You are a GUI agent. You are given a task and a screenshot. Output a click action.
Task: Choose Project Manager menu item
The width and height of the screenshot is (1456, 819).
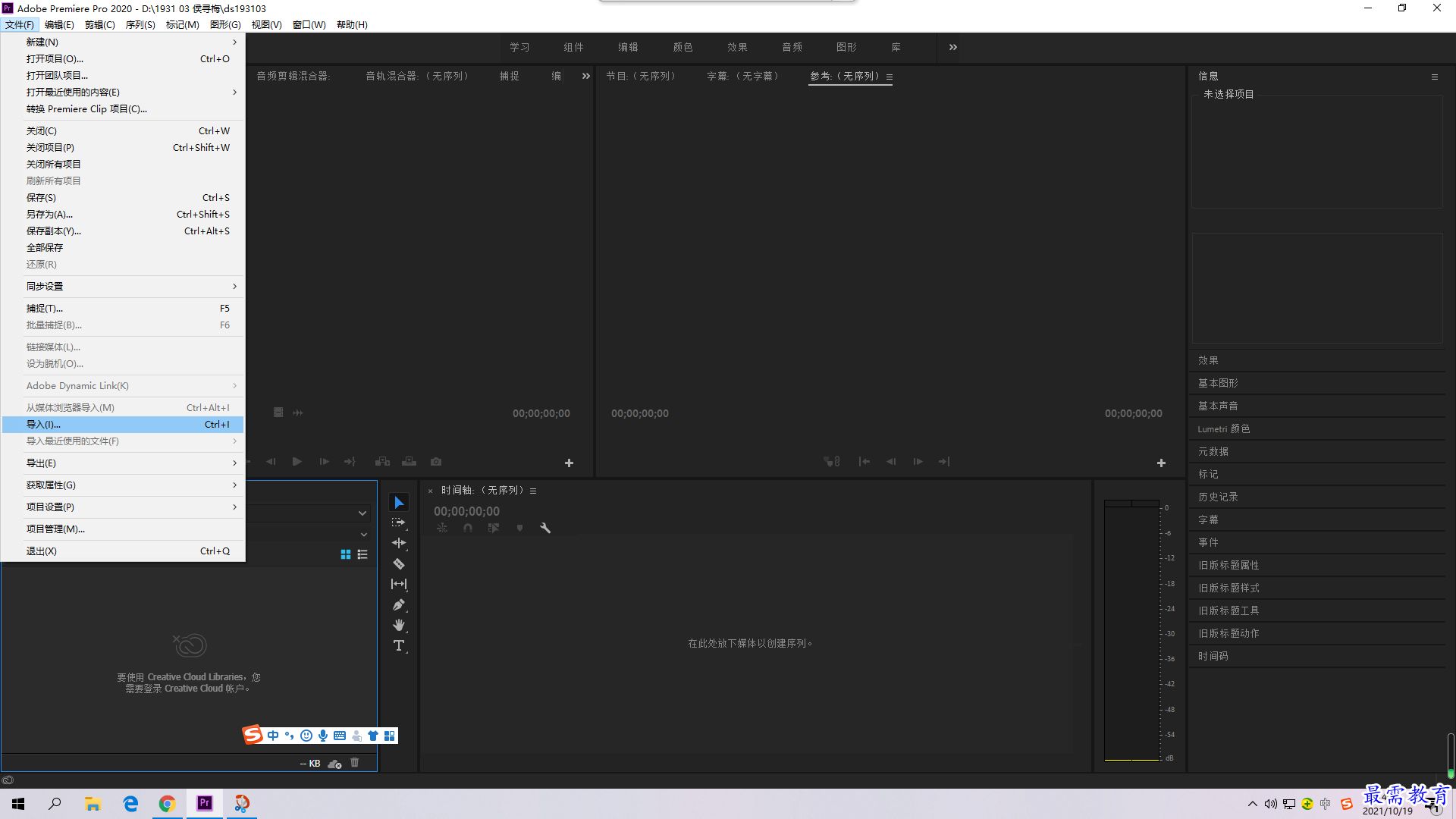[x=123, y=529]
